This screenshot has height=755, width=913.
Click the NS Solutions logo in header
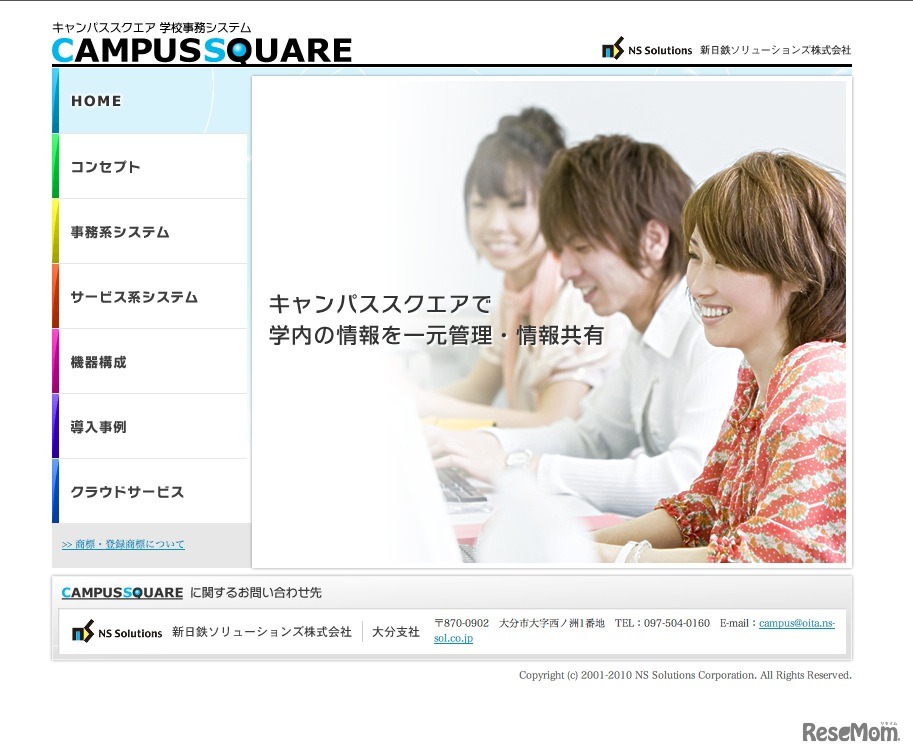[x=647, y=49]
